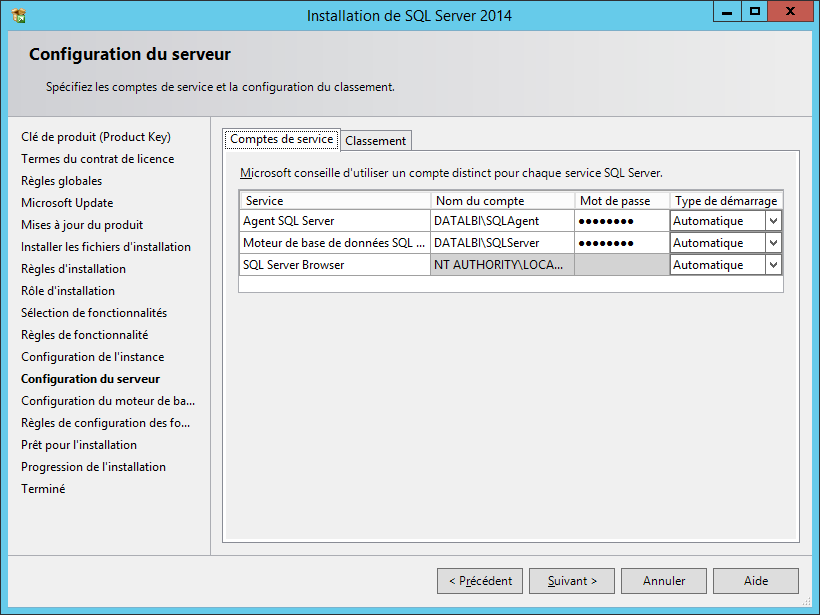Select Microsoft Update step in sidebar
820x615 pixels.
tap(67, 203)
